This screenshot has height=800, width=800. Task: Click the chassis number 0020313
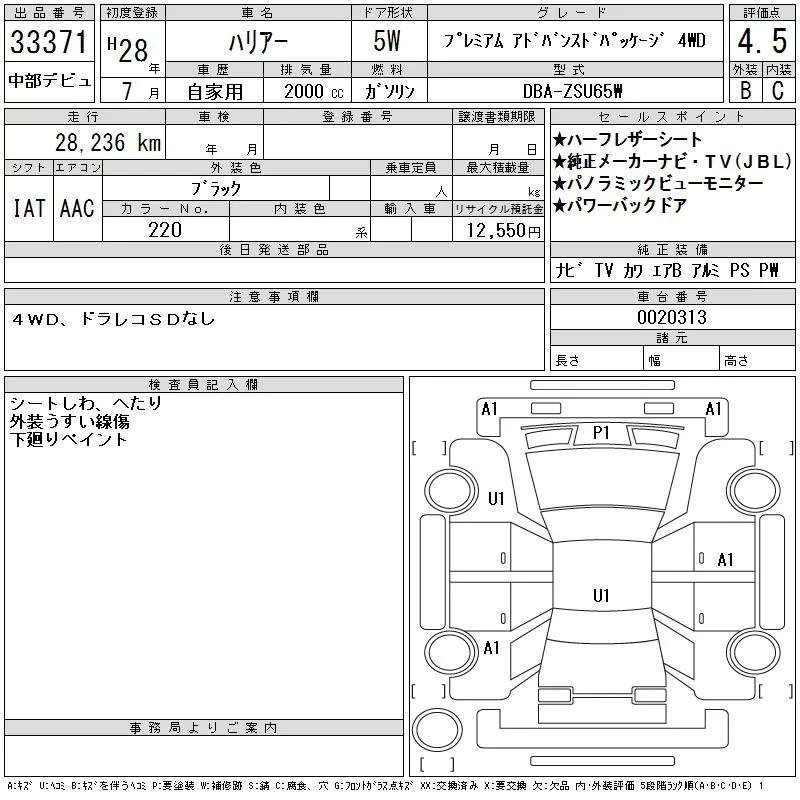(672, 317)
